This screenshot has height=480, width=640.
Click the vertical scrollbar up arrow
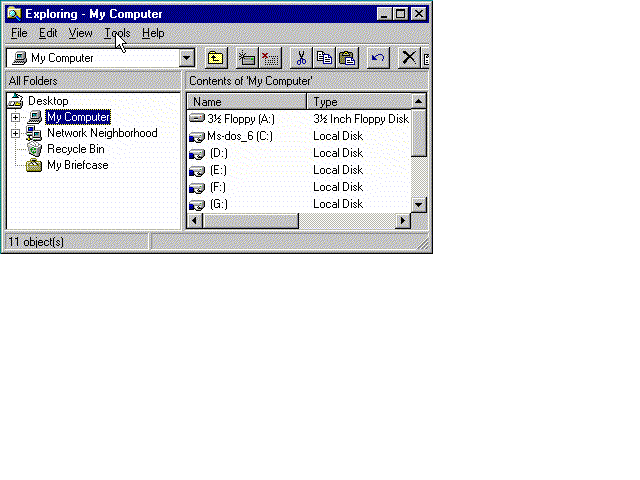[418, 101]
